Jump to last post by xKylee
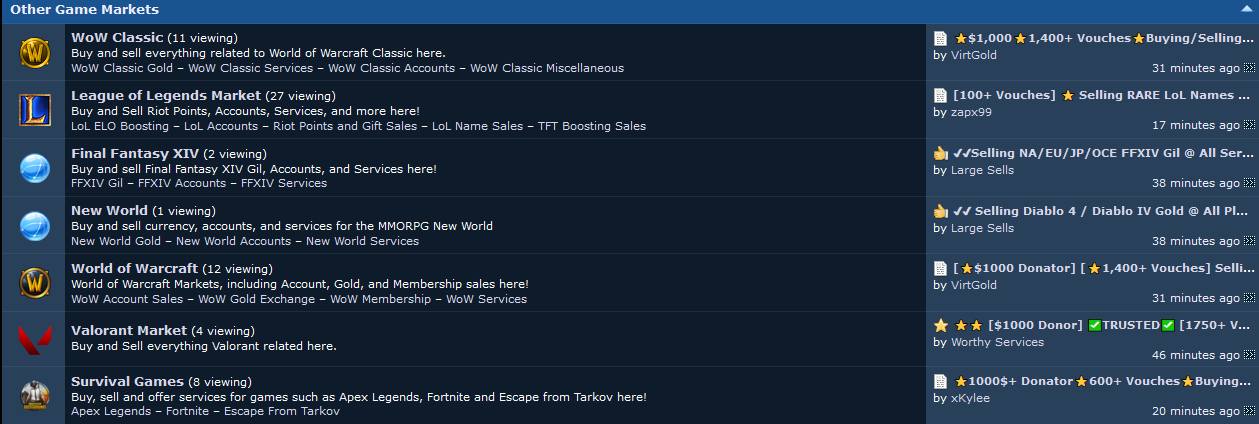The height and width of the screenshot is (424, 1259). [1249, 412]
